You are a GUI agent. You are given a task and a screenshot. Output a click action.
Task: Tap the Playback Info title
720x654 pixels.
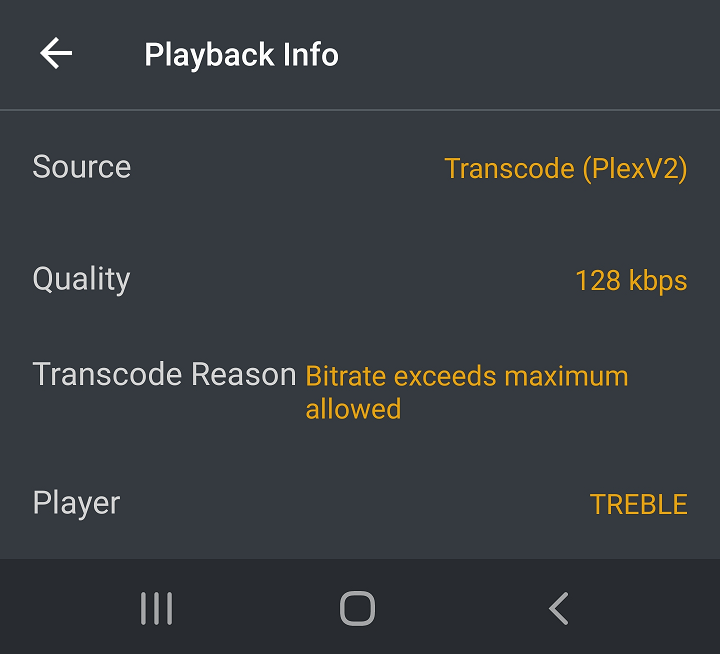[241, 54]
